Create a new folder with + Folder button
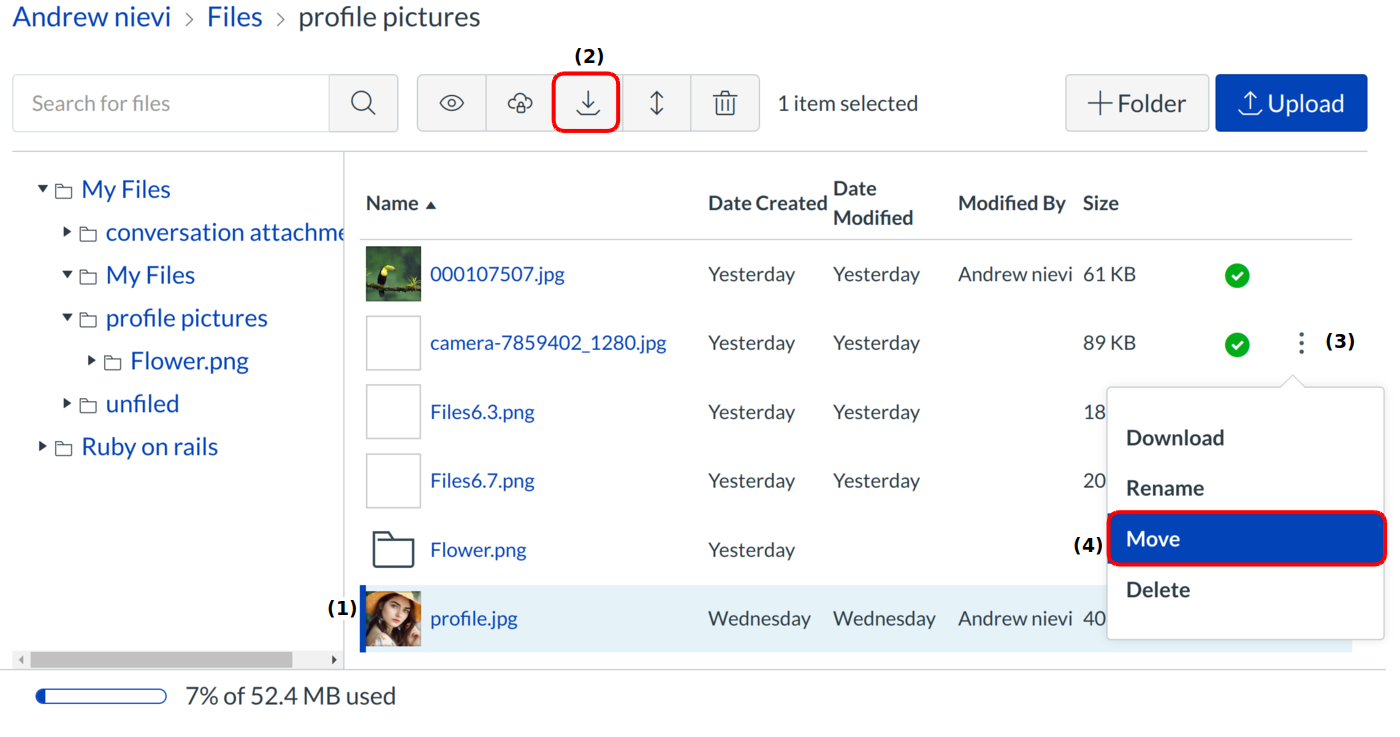This screenshot has height=737, width=1400. tap(1136, 103)
